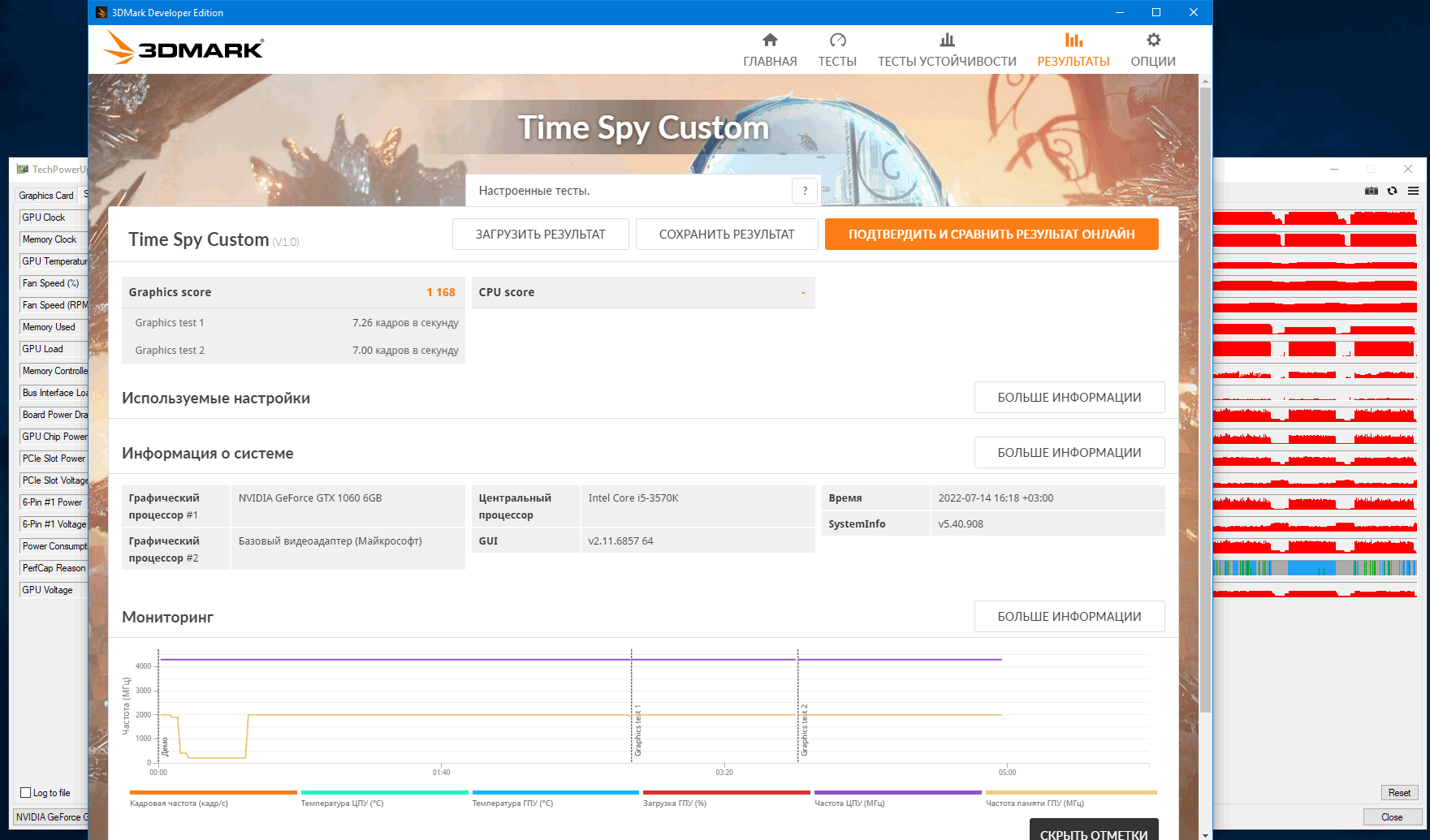Click PerfCap Reason graph in GPU-Z

pyautogui.click(x=1315, y=568)
